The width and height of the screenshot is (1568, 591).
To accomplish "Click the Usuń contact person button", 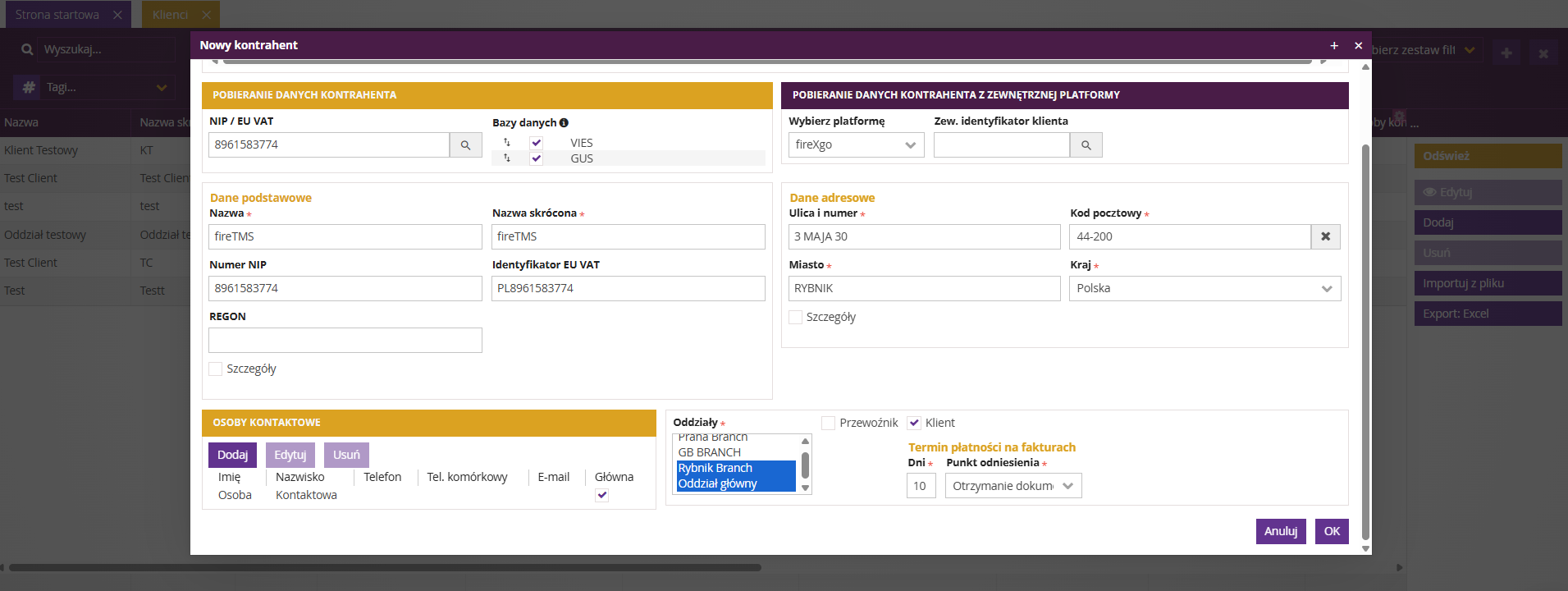I will (346, 455).
